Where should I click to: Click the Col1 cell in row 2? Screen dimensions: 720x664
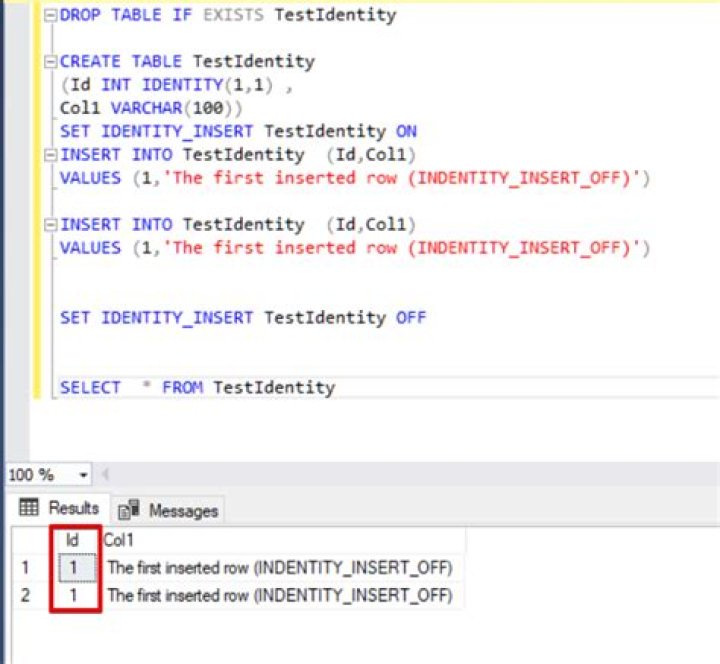coord(280,596)
